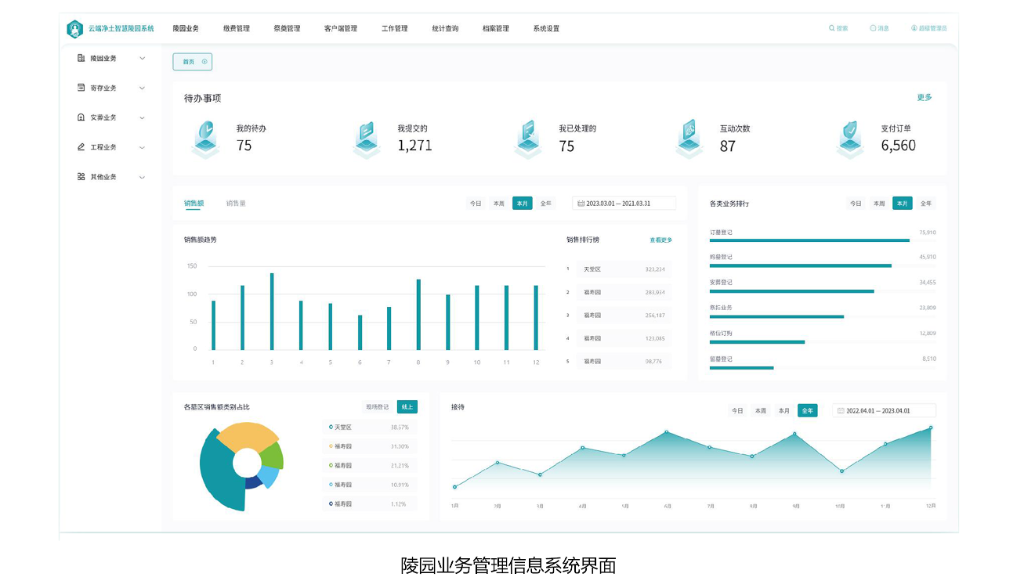
Task: Open the 系统设置 top menu
Action: (x=546, y=29)
